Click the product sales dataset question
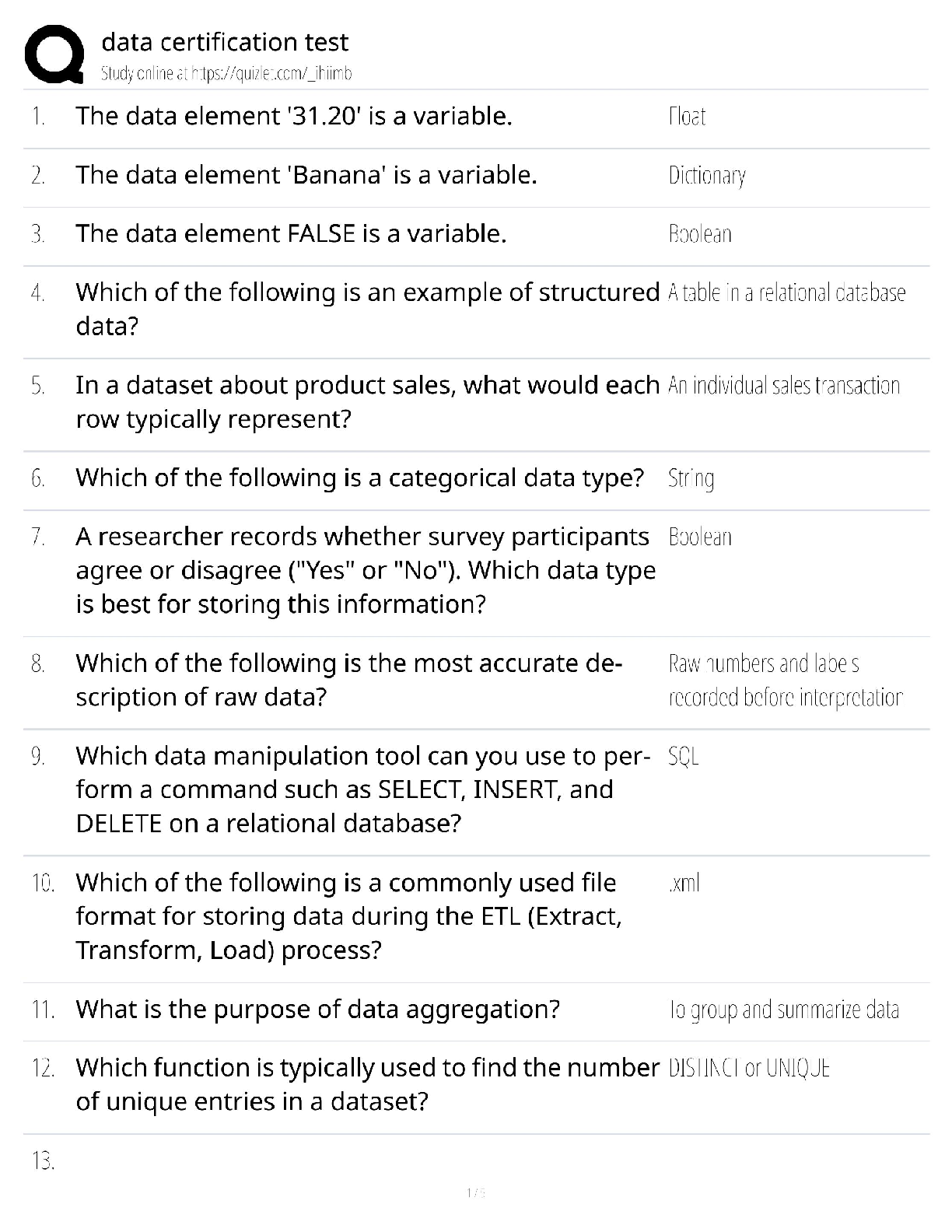Image resolution: width=952 pixels, height=1232 pixels. pyautogui.click(x=367, y=401)
